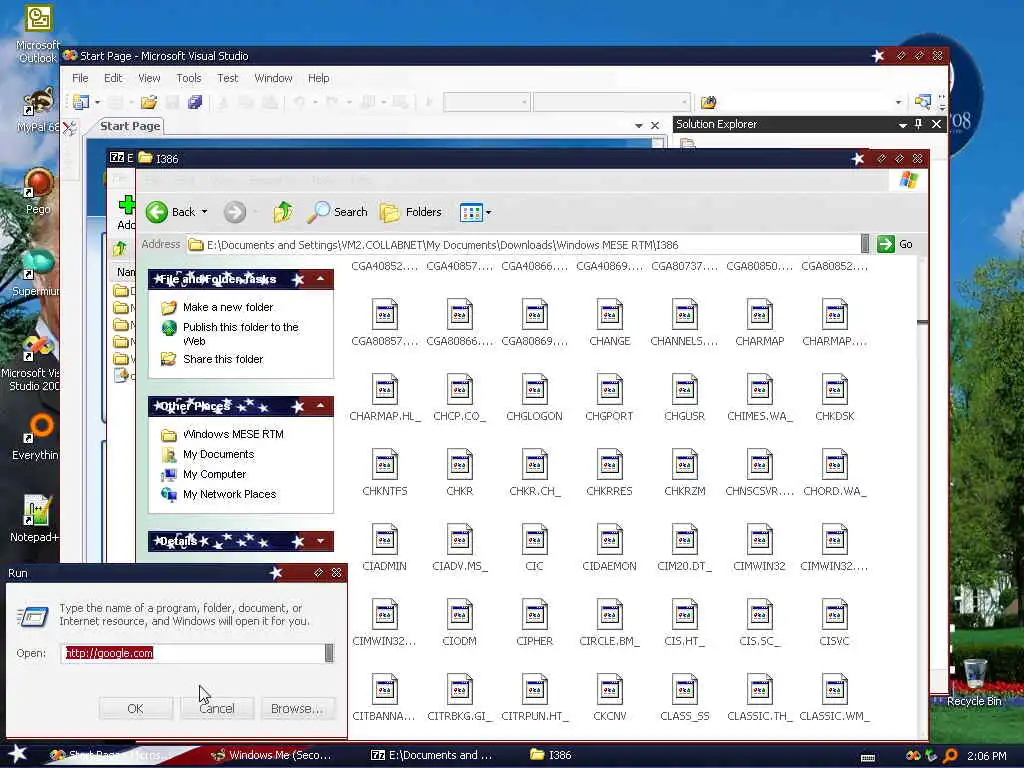Click the Notepad++ desktop icon

37,510
